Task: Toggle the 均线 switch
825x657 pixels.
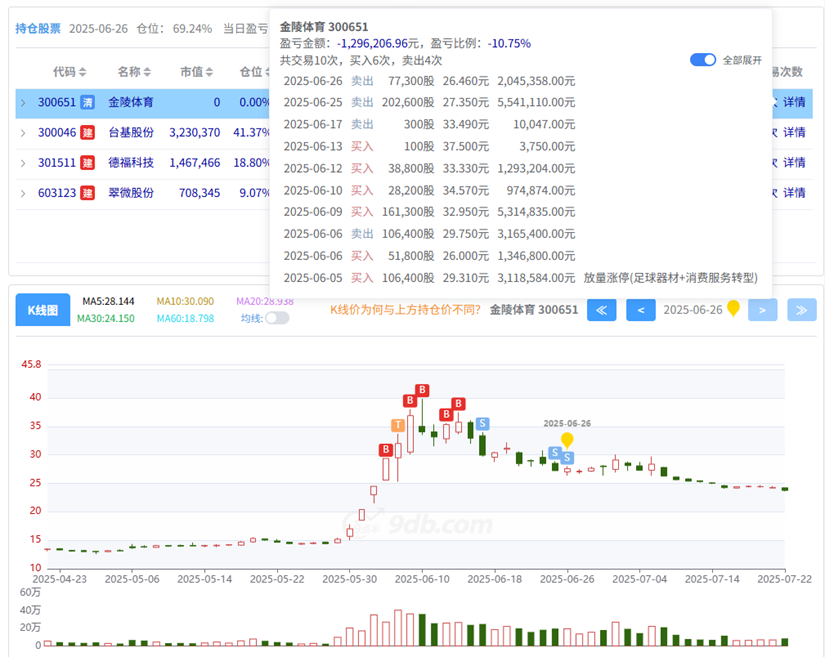Action: (277, 318)
